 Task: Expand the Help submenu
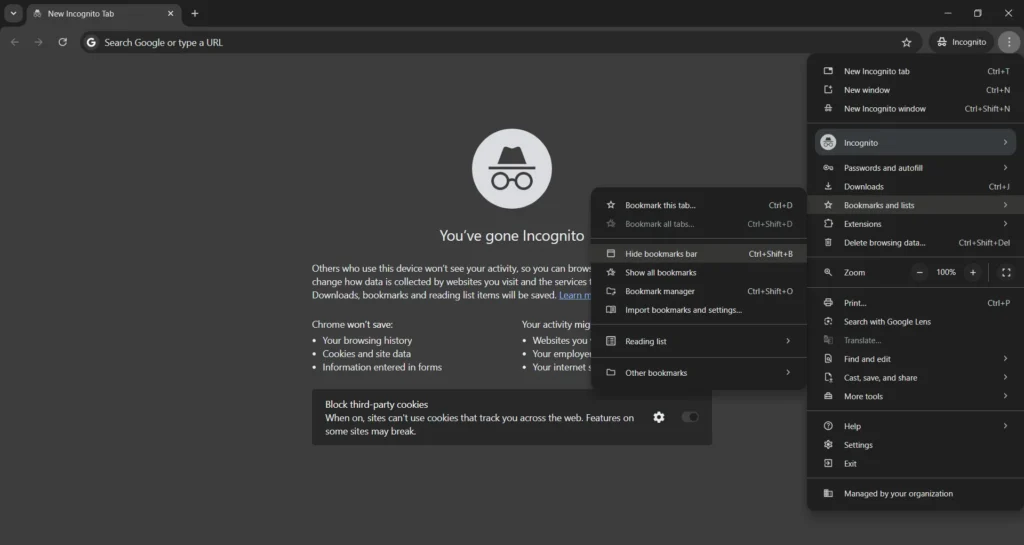point(916,426)
